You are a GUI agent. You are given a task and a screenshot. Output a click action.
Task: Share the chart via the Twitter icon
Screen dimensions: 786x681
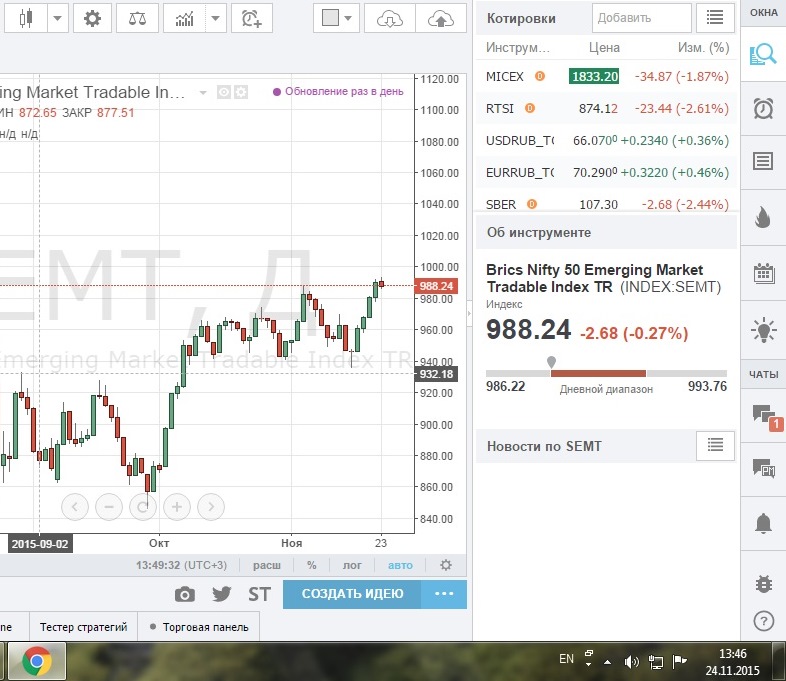(x=221, y=594)
